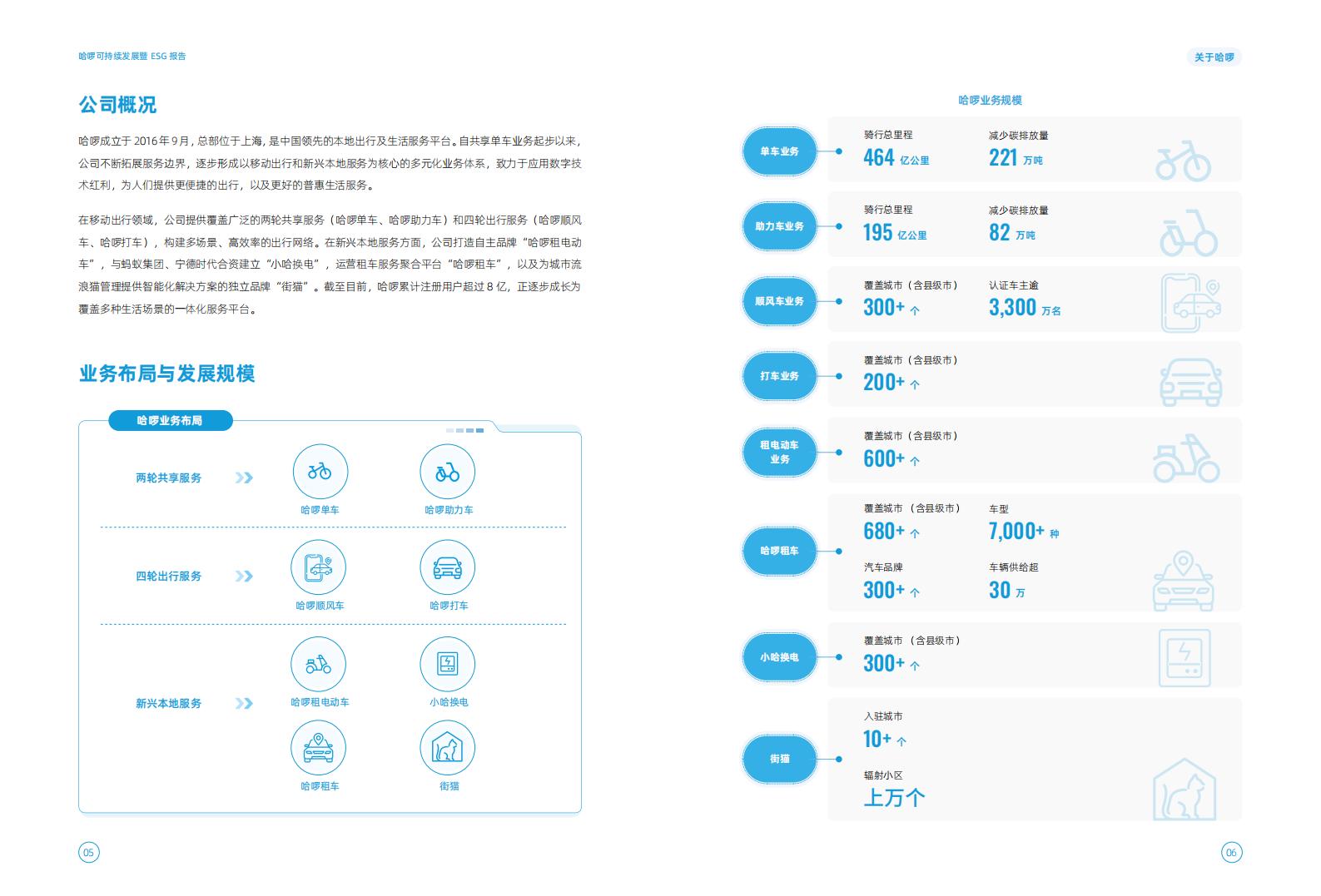This screenshot has height=896, width=1321.
Task: Click the faded car-pin icon in 哈啰租车 row
Action: click(1183, 581)
